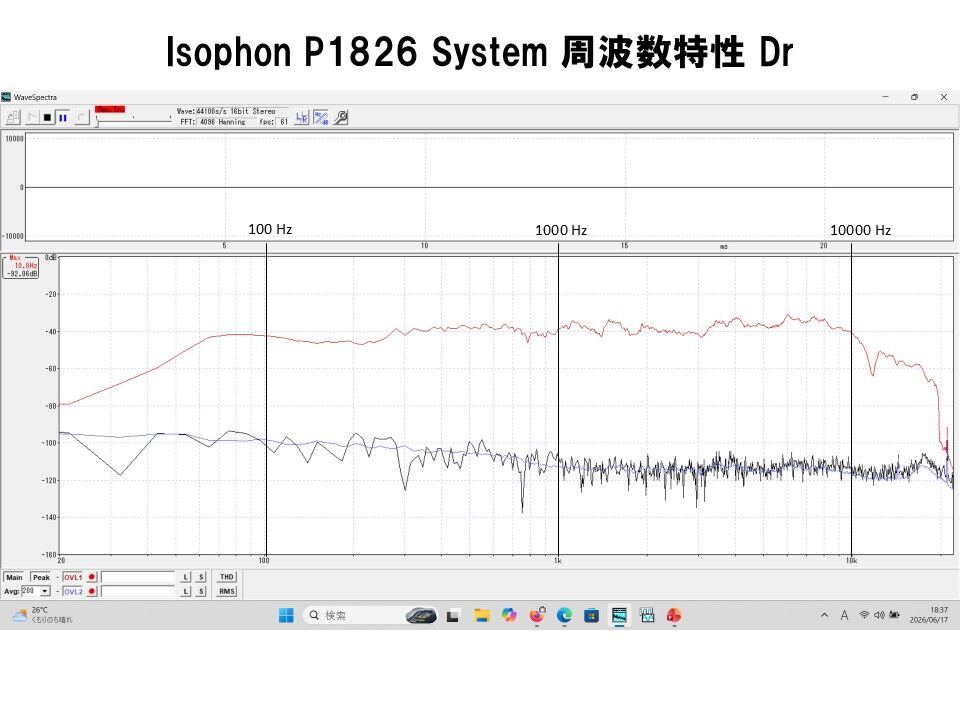Open the weather widget showing 26°C
The height and width of the screenshot is (720, 960).
[x=42, y=615]
